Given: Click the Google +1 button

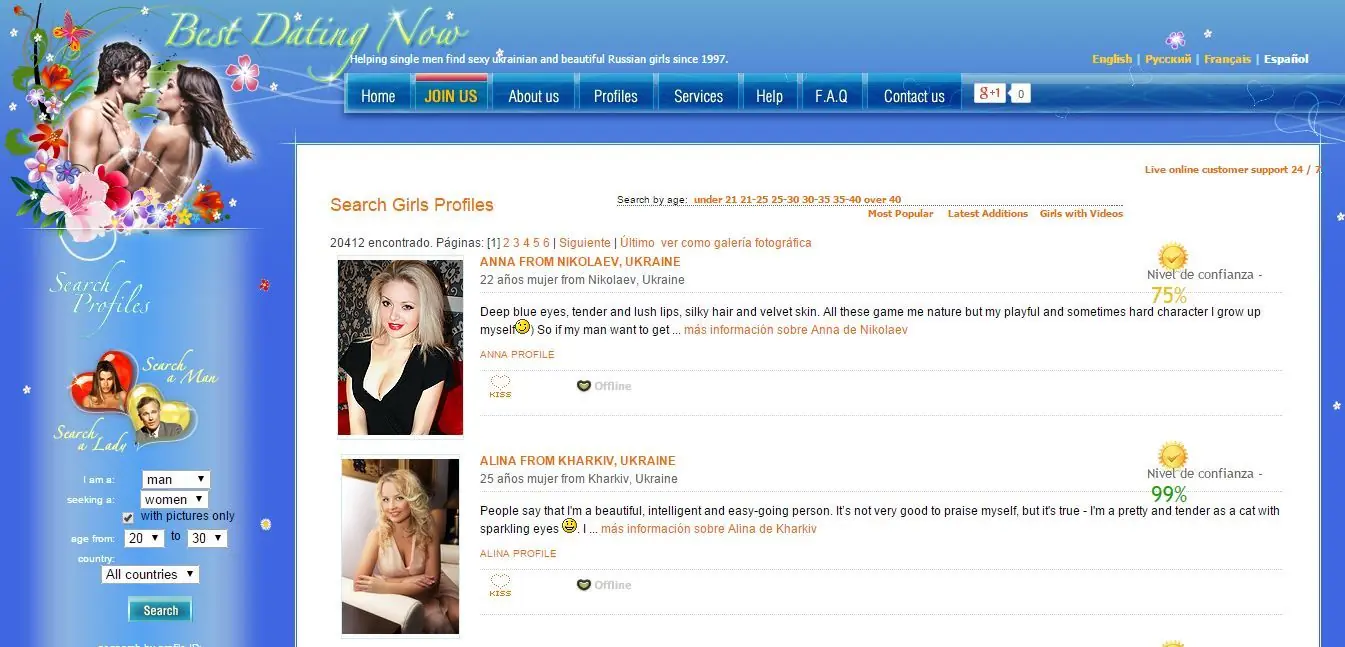Looking at the screenshot, I should (x=990, y=93).
